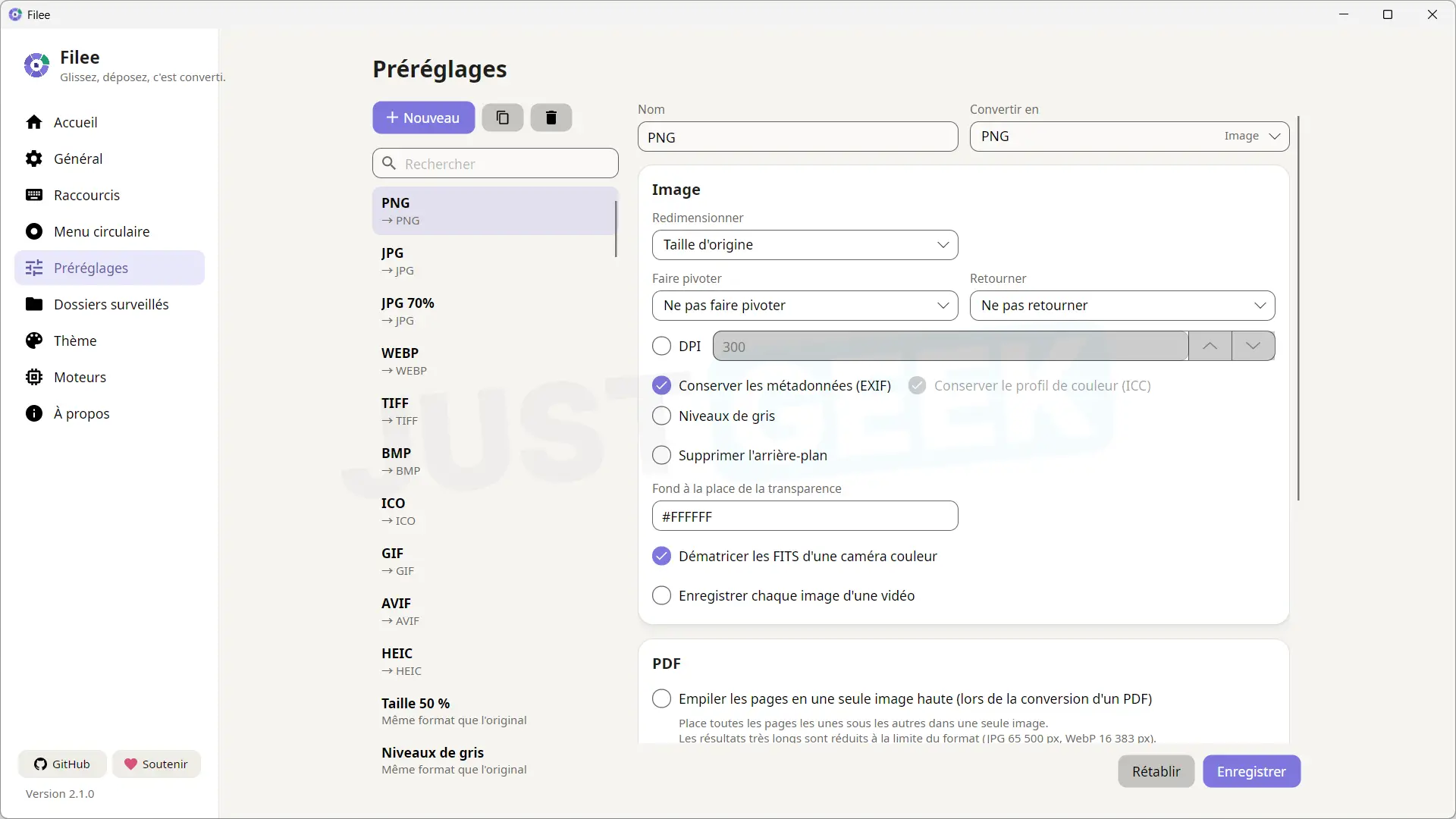This screenshot has height=819, width=1456.
Task: Click the Nom preset name field
Action: click(x=798, y=137)
